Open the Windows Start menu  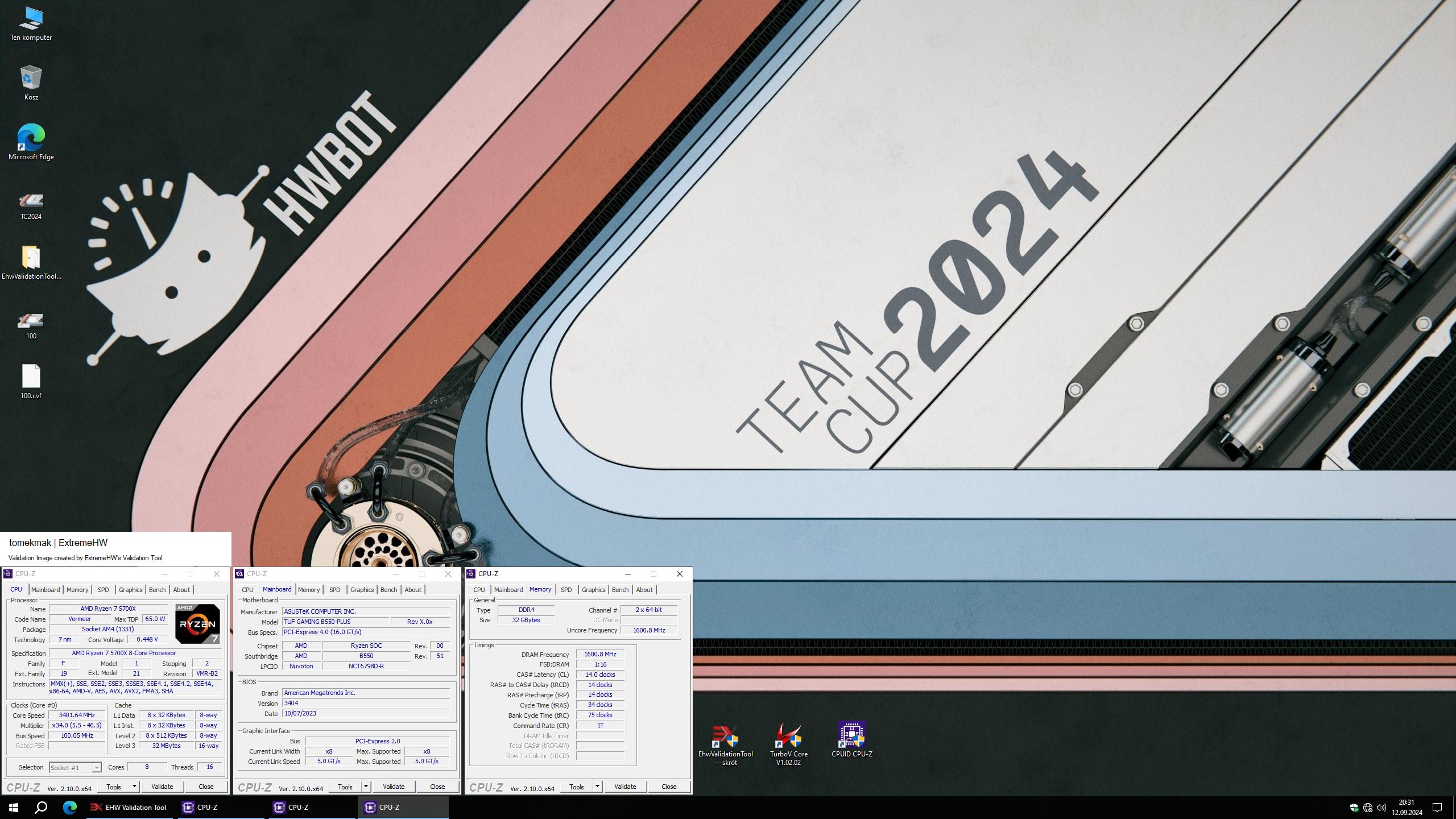14,807
